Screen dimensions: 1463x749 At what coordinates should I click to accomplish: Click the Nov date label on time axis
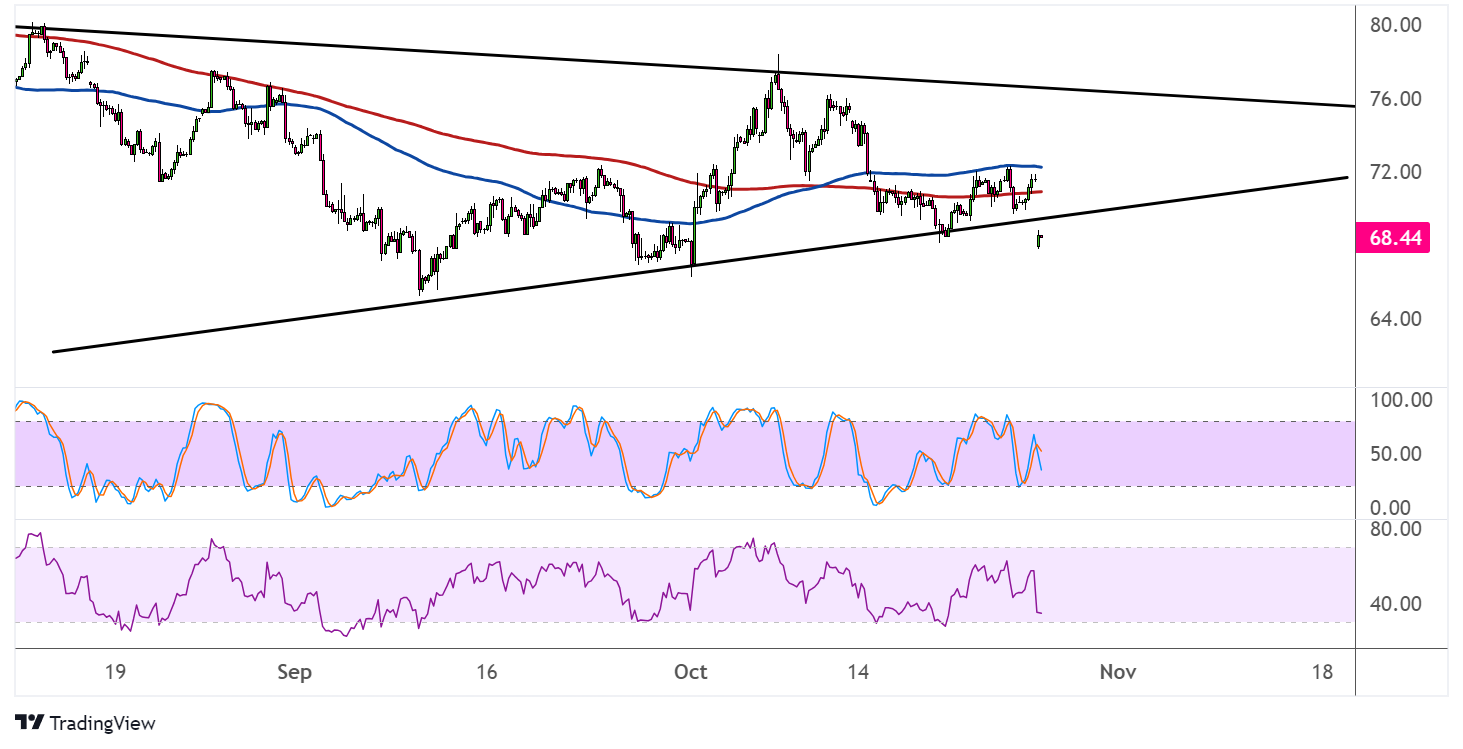(x=1117, y=672)
